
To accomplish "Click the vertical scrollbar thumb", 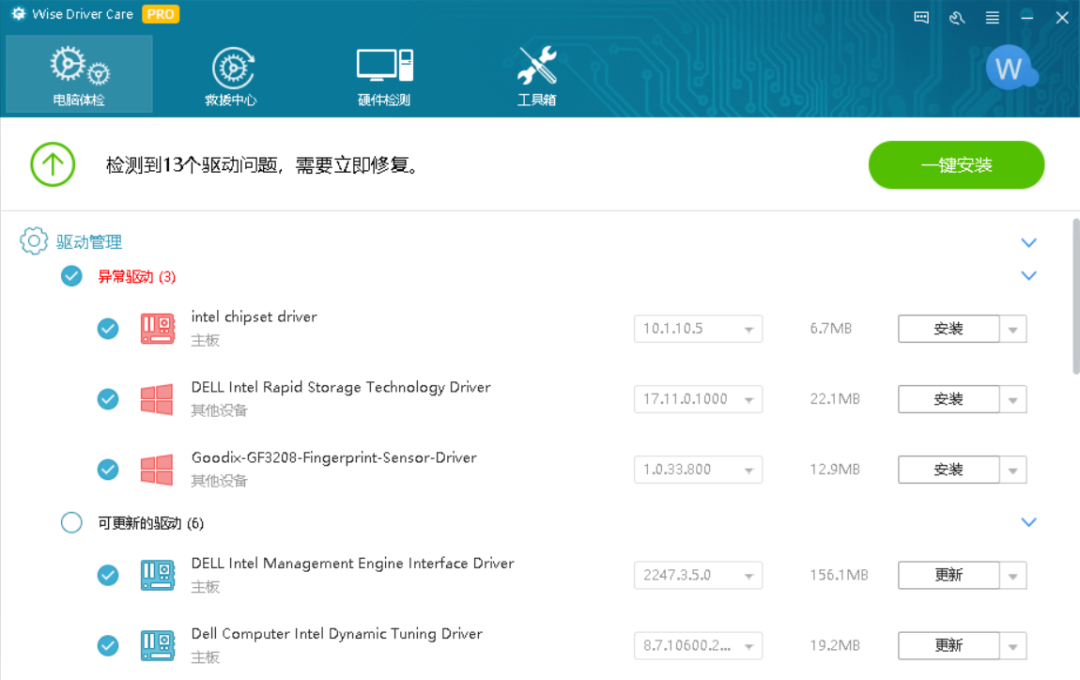I will (1076, 296).
